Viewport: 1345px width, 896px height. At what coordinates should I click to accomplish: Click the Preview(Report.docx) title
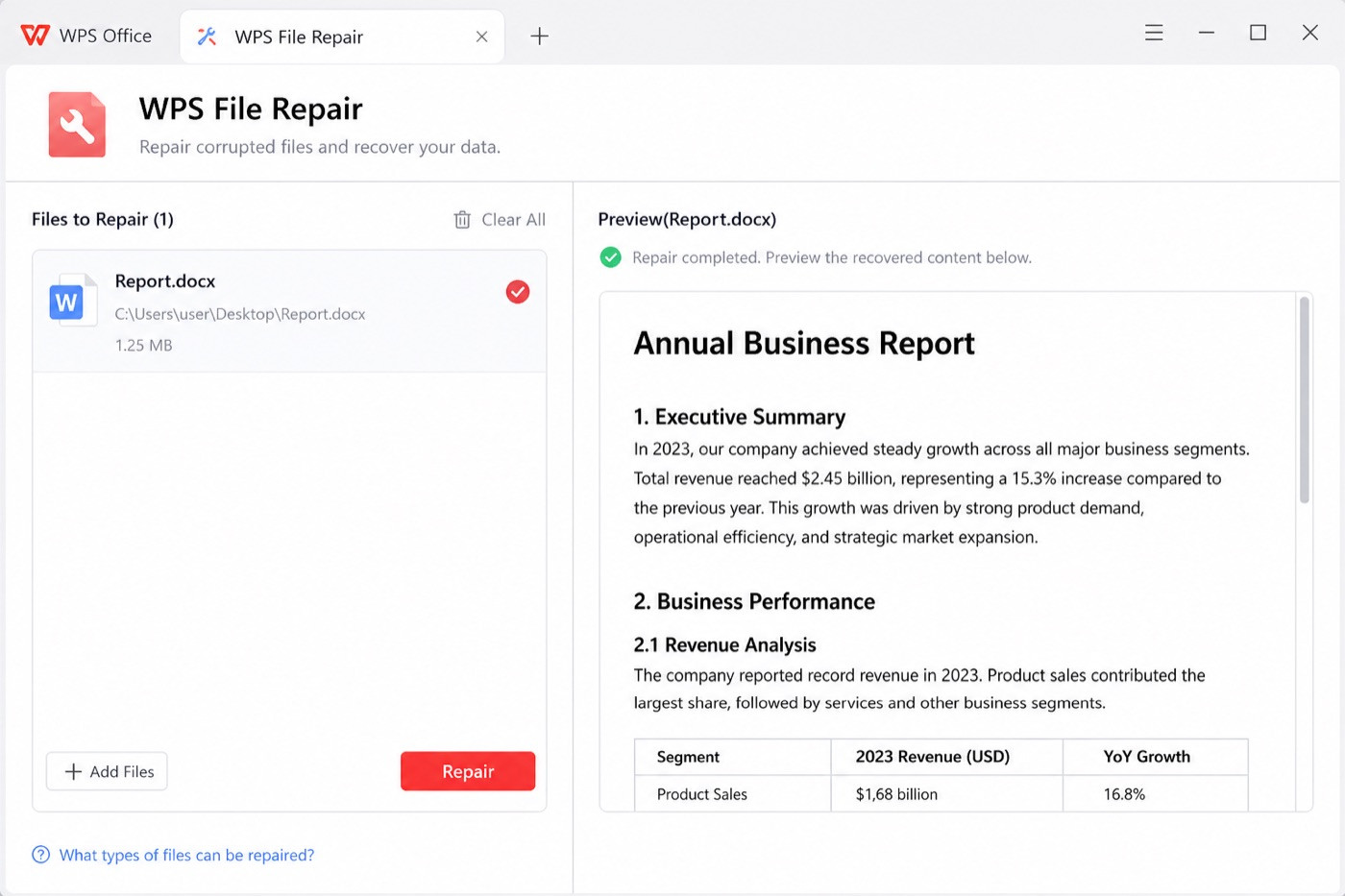click(x=687, y=219)
